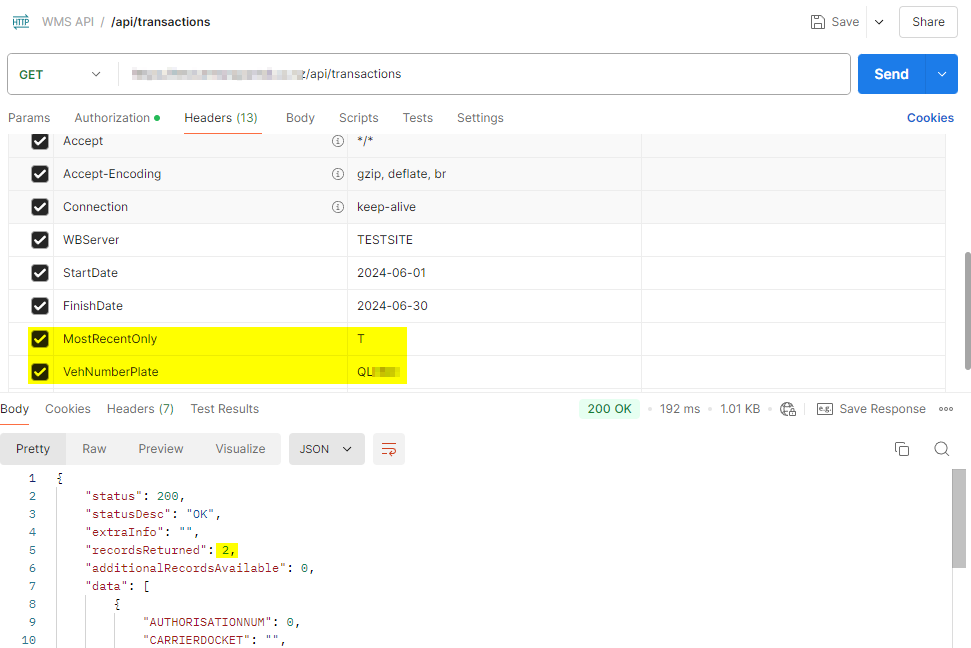This screenshot has height=648, width=971.
Task: Open the response more options ellipsis
Action: [946, 409]
